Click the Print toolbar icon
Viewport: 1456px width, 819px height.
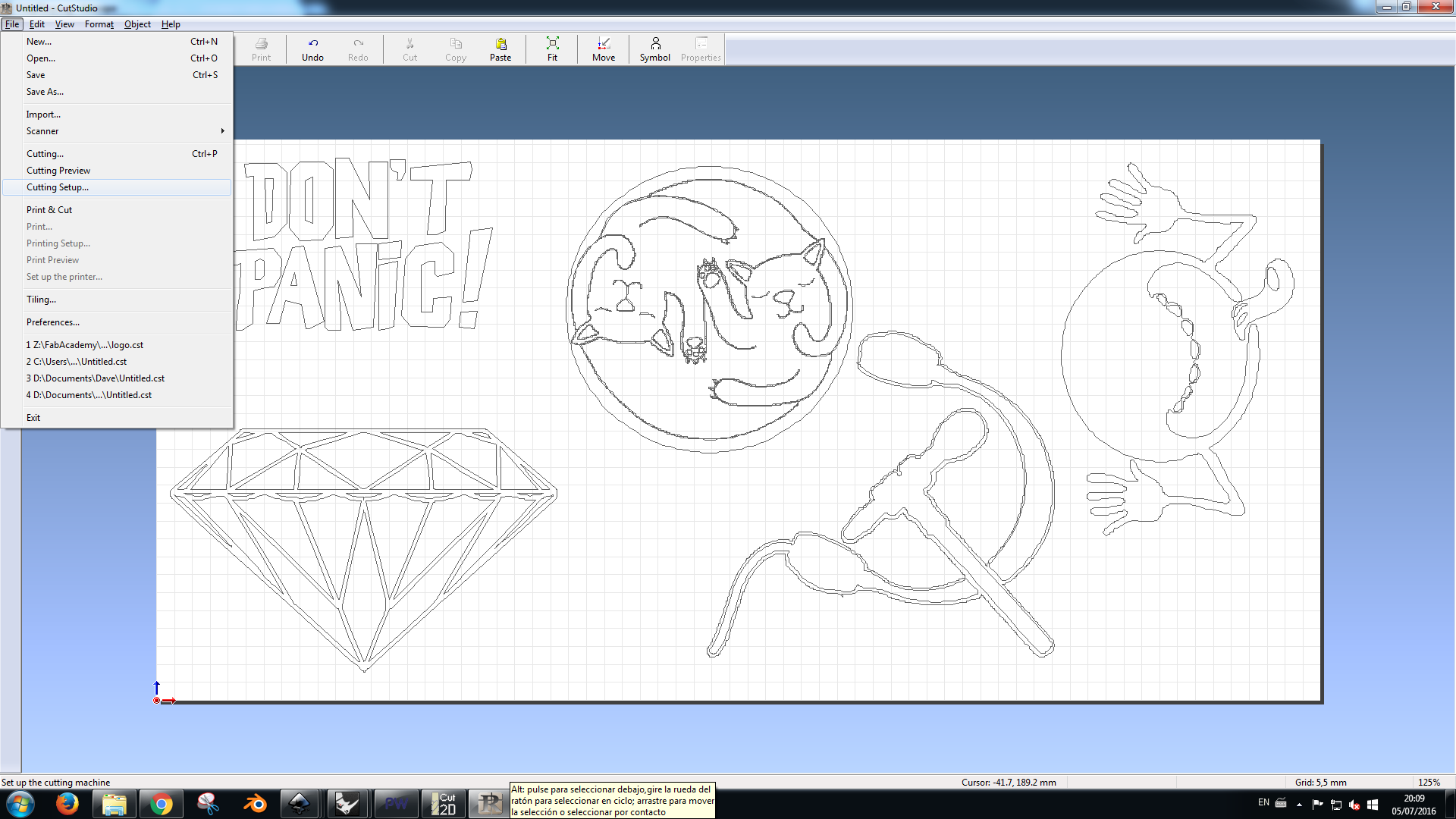click(x=261, y=49)
